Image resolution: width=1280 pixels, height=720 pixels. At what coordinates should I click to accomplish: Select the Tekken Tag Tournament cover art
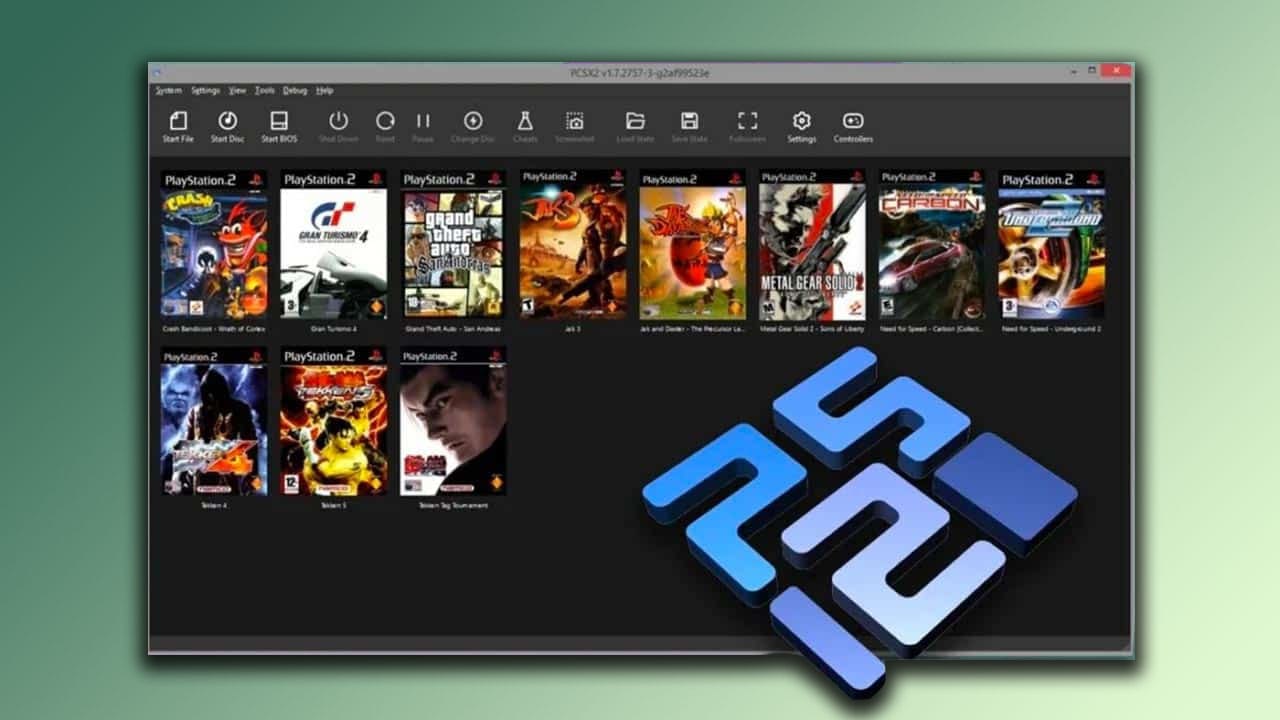[453, 421]
